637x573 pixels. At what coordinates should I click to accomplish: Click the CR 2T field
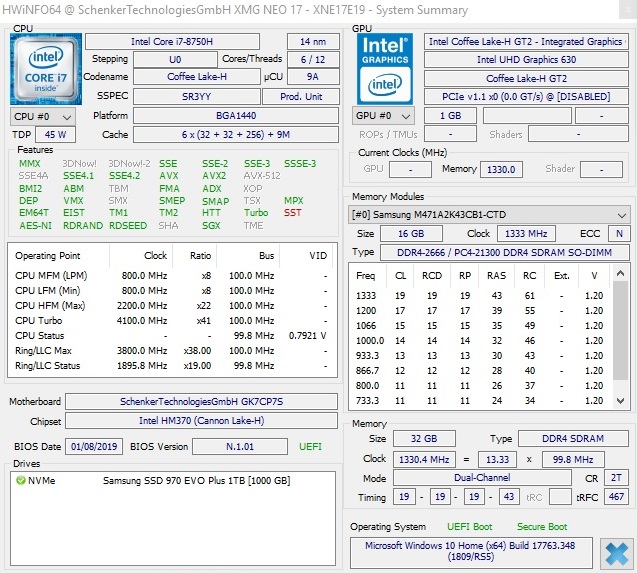[616, 478]
